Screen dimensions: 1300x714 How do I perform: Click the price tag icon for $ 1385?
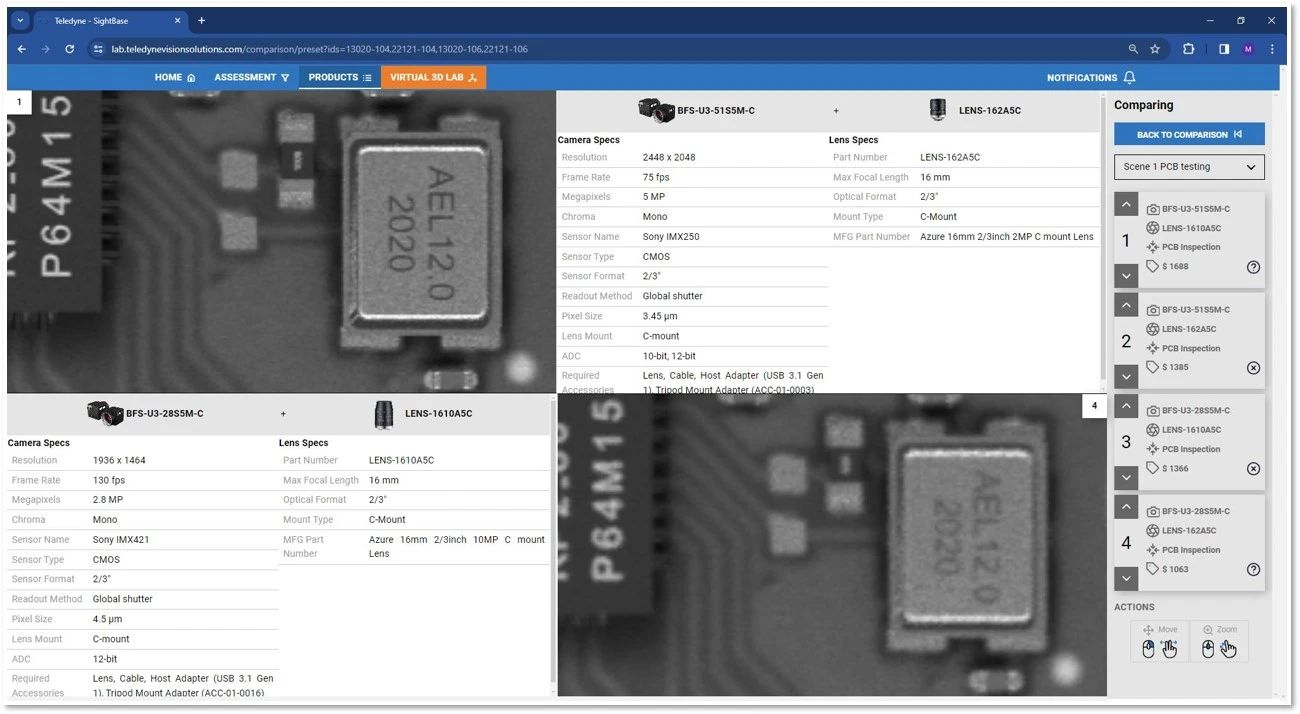coord(1153,368)
